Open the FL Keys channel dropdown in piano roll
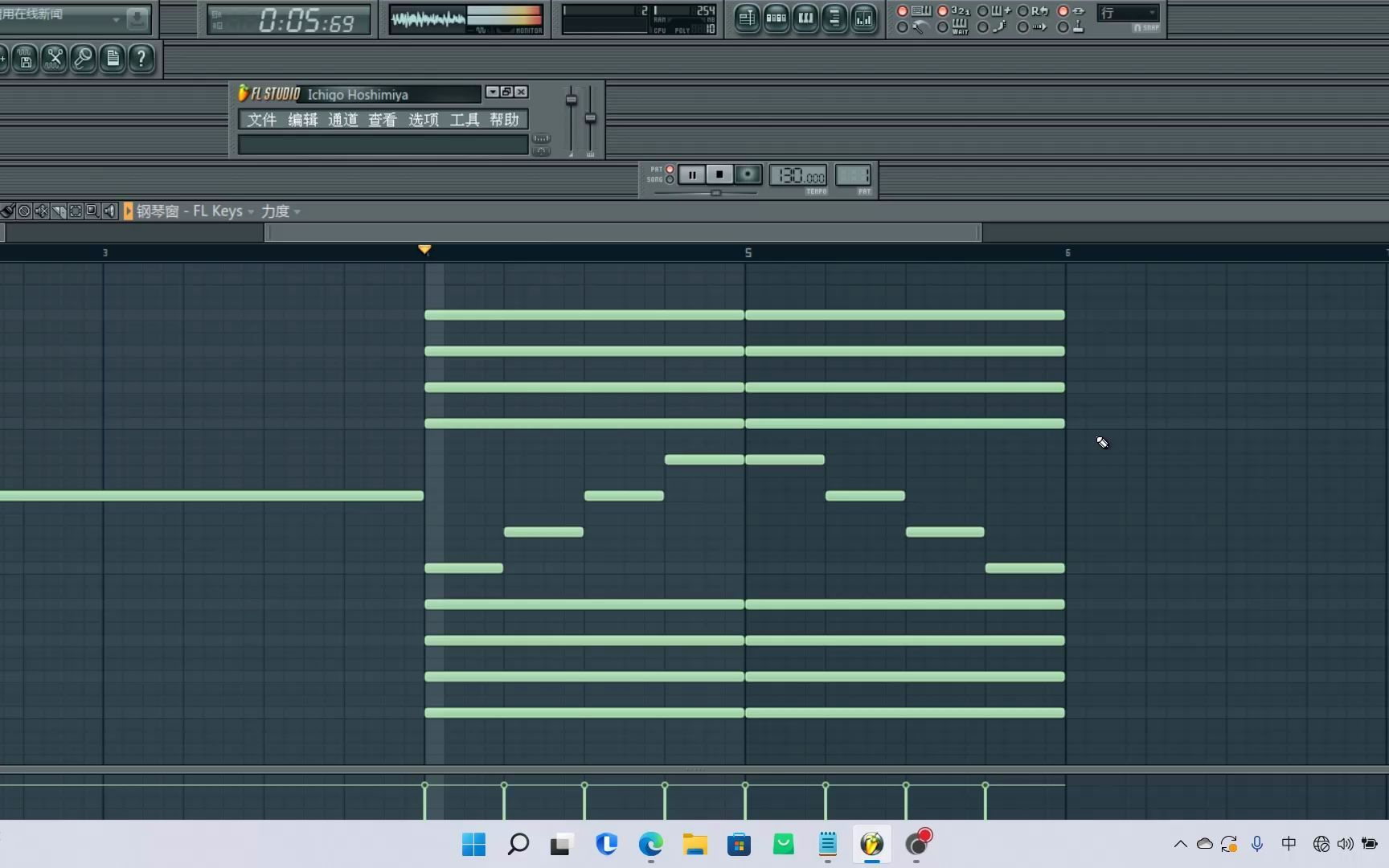1389x868 pixels. pos(251,211)
